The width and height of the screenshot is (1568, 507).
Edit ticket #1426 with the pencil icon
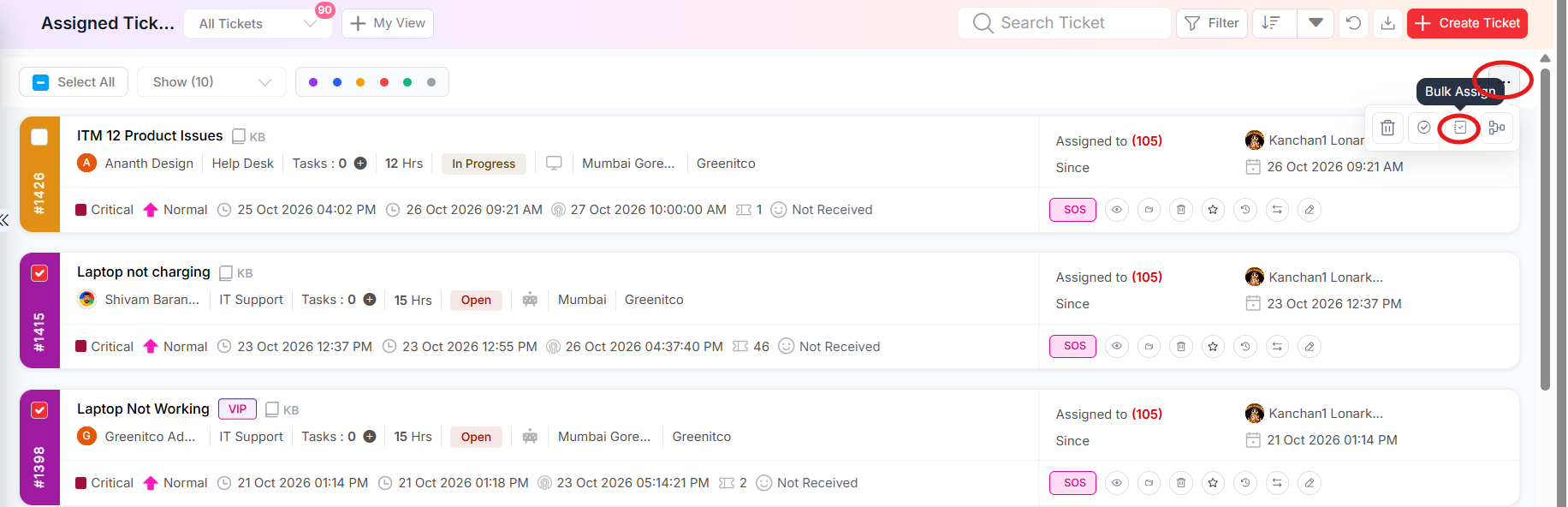(x=1310, y=210)
